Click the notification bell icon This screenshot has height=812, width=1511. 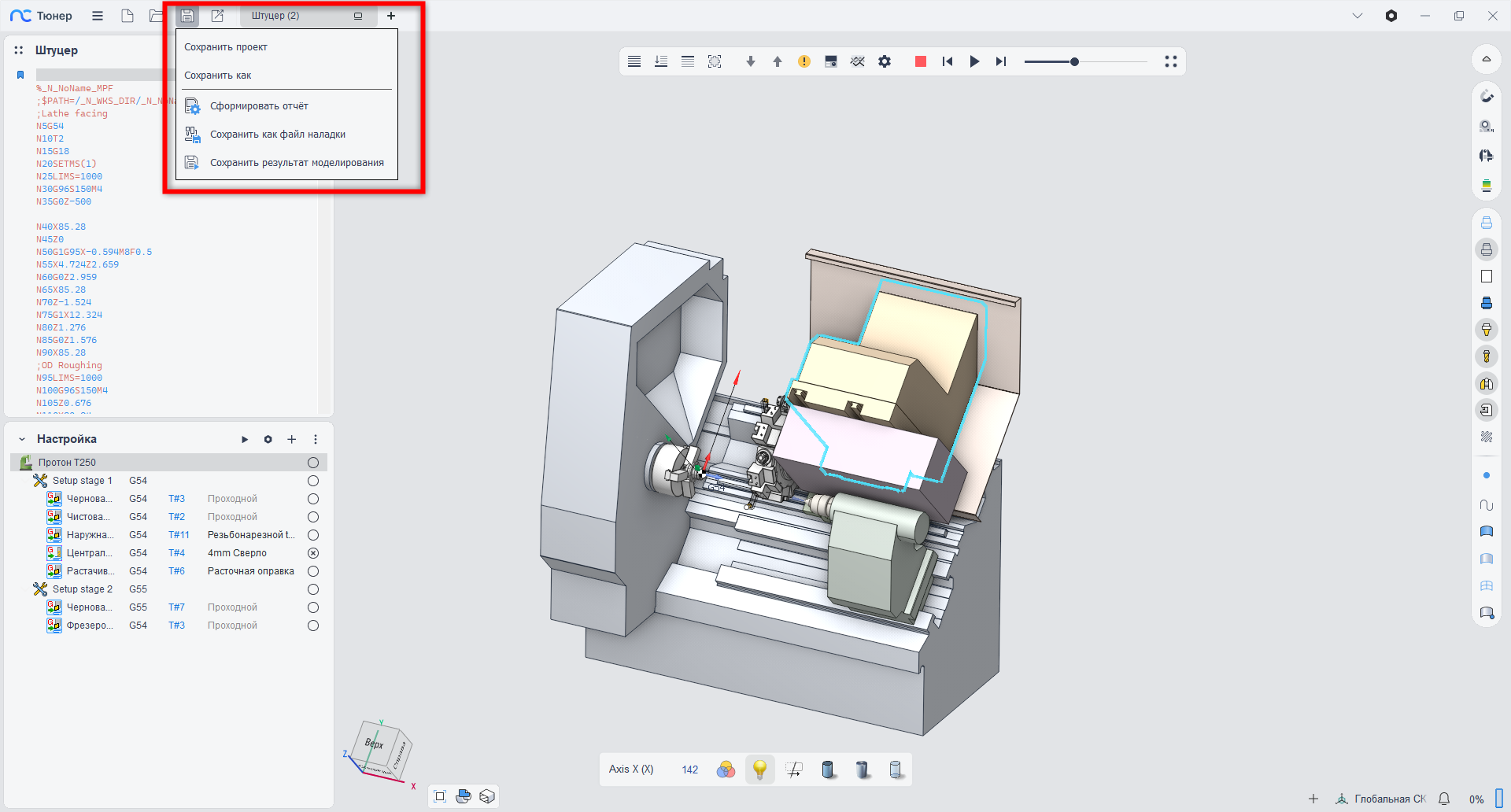pyautogui.click(x=1444, y=799)
